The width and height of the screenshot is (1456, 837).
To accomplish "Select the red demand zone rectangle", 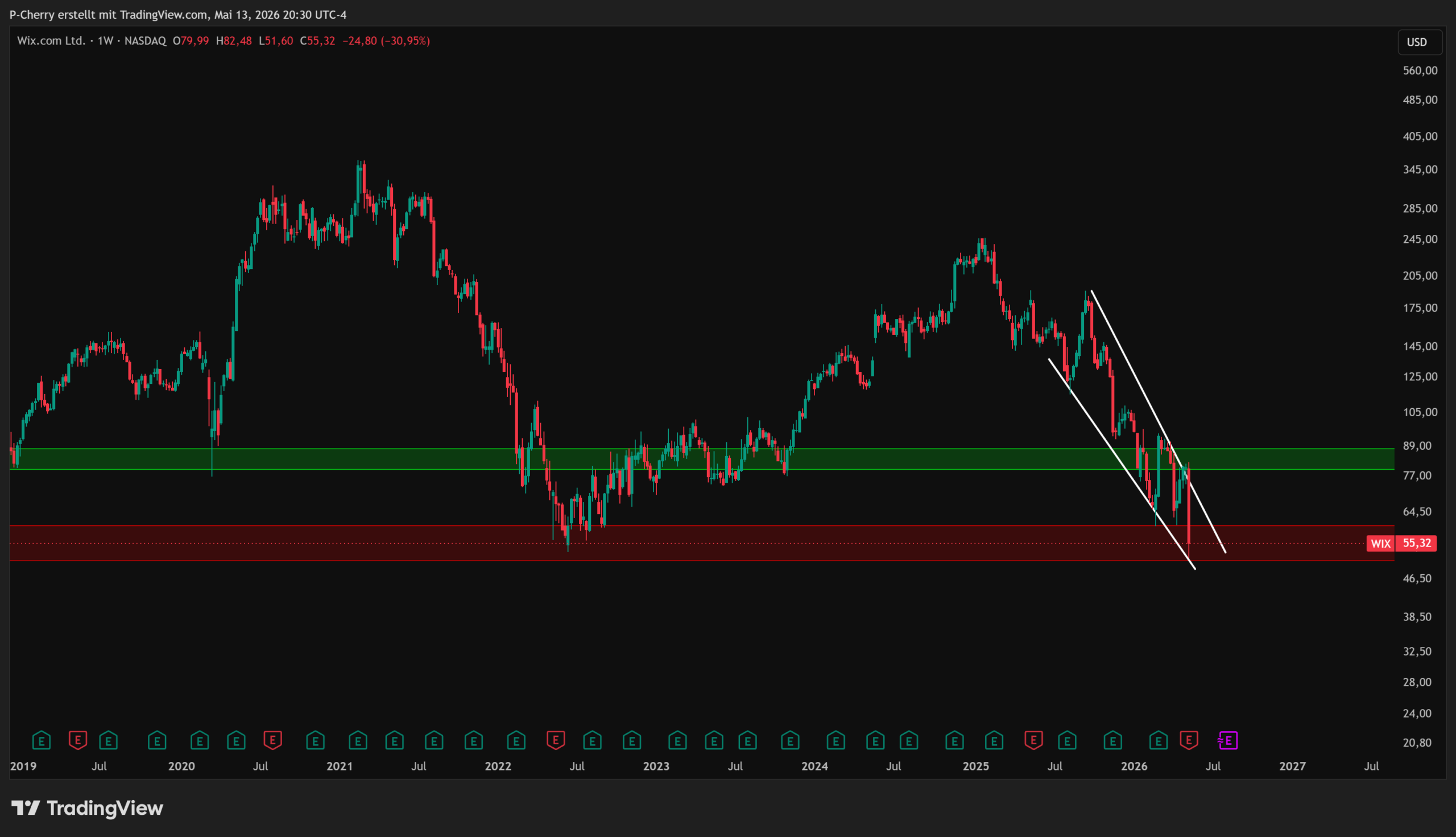I will tap(701, 542).
